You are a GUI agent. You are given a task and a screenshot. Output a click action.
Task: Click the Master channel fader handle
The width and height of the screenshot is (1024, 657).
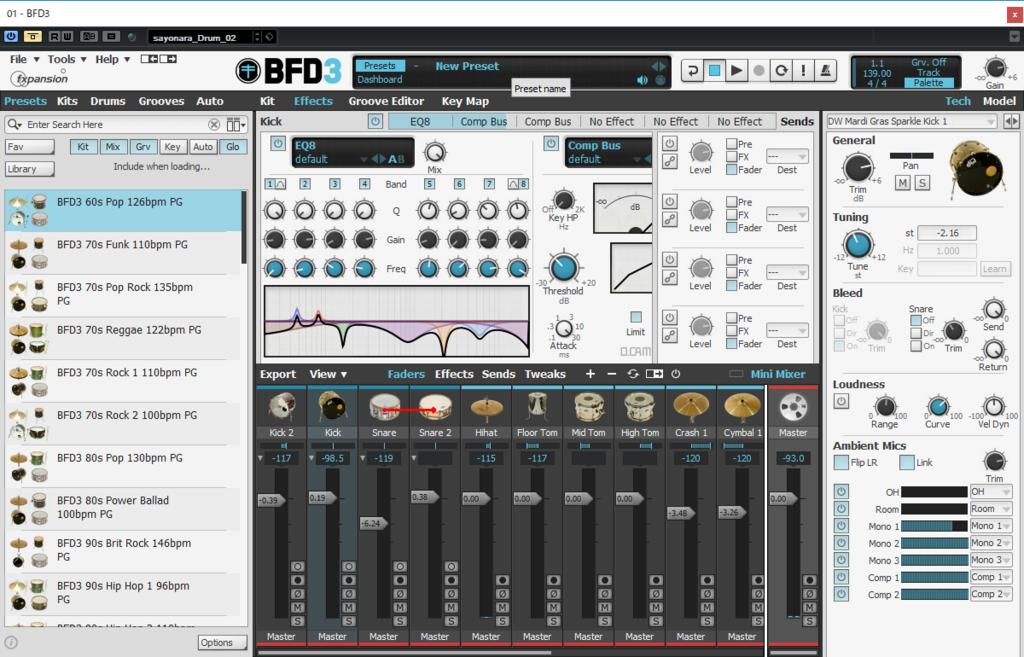[782, 498]
